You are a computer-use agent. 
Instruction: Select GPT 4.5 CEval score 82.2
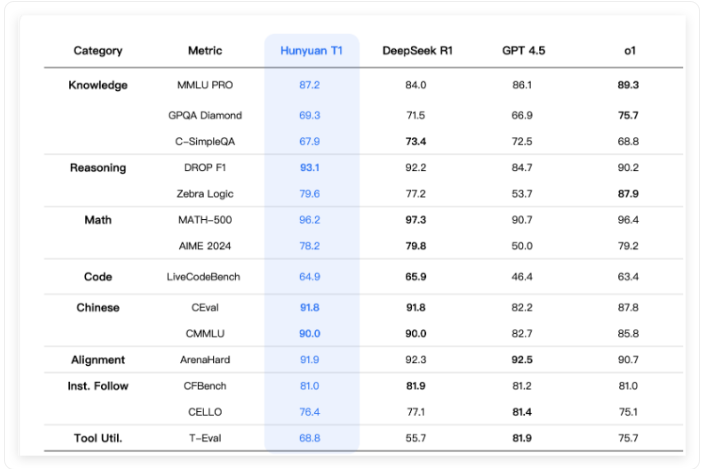click(522, 307)
